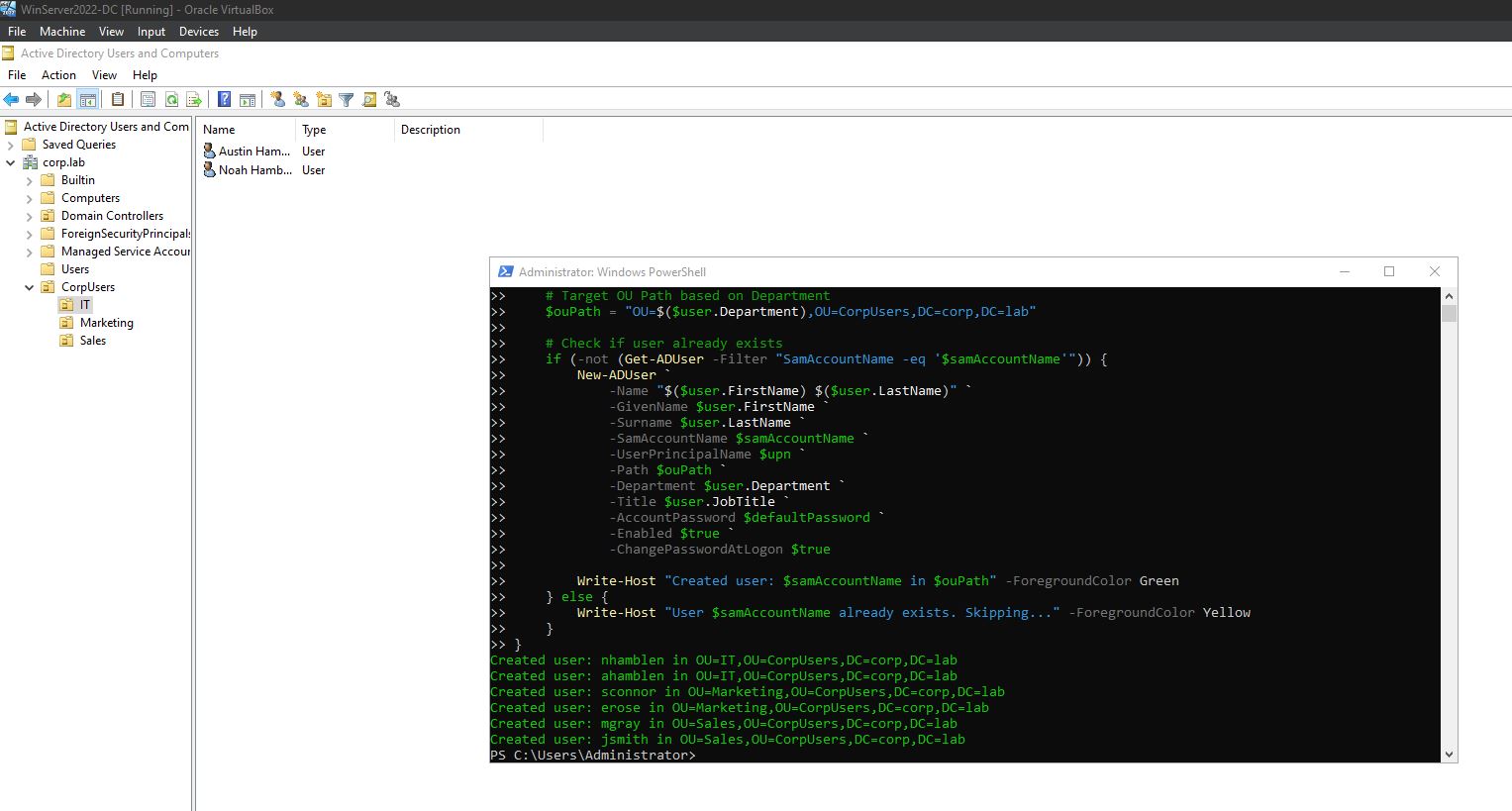This screenshot has height=811, width=1512.
Task: Select the IT OU in tree
Action: coord(85,305)
